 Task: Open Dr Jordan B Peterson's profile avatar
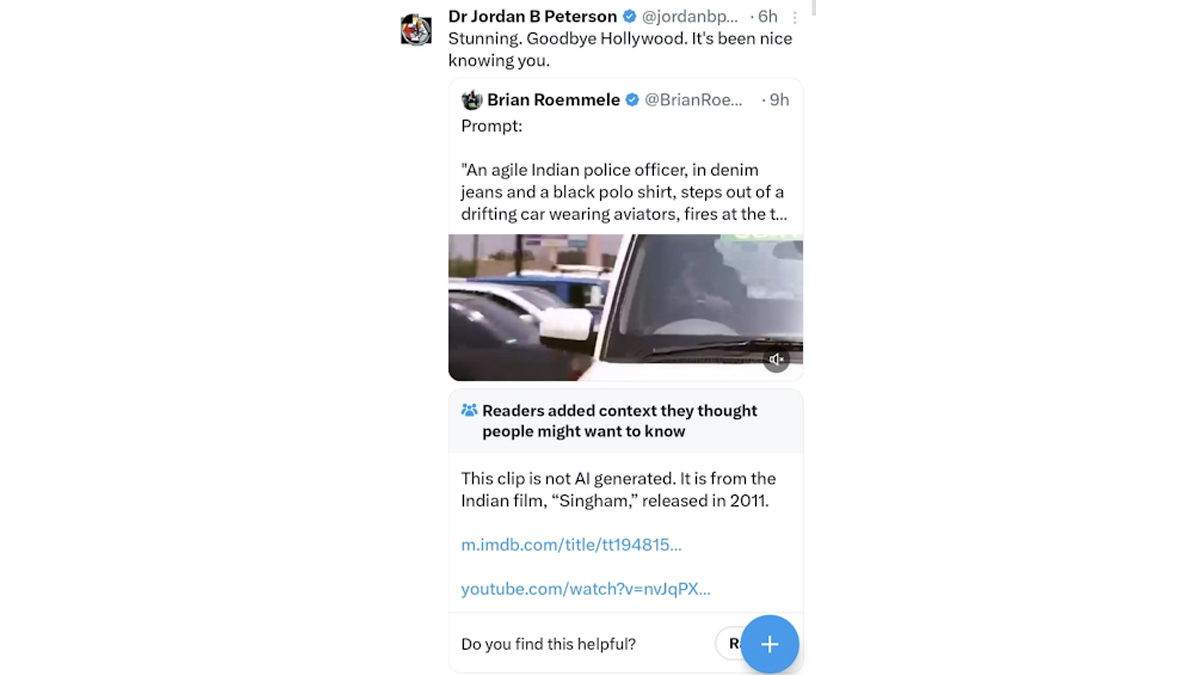[x=416, y=30]
